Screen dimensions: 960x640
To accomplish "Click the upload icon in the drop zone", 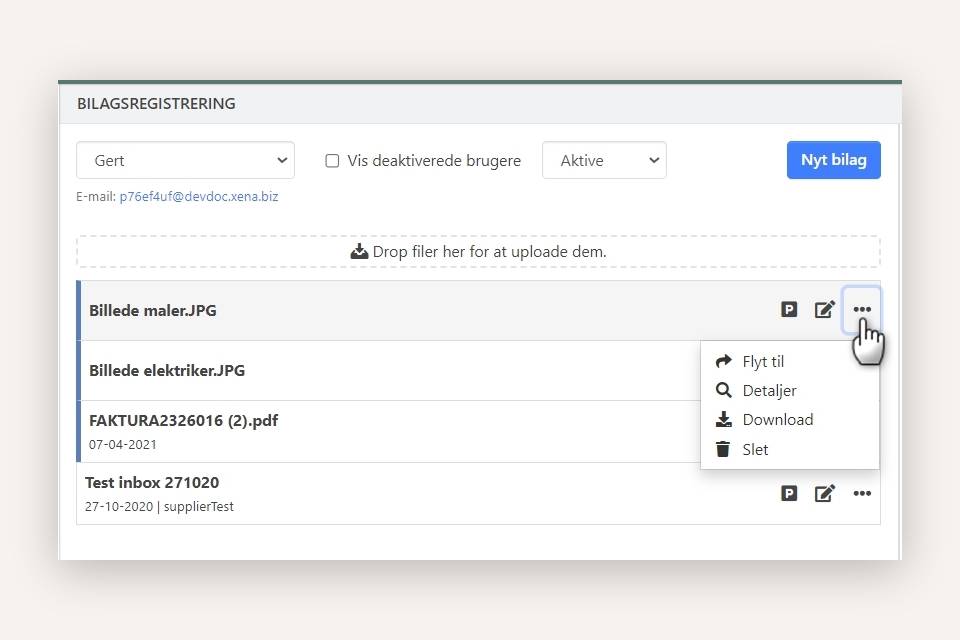I will pyautogui.click(x=360, y=252).
